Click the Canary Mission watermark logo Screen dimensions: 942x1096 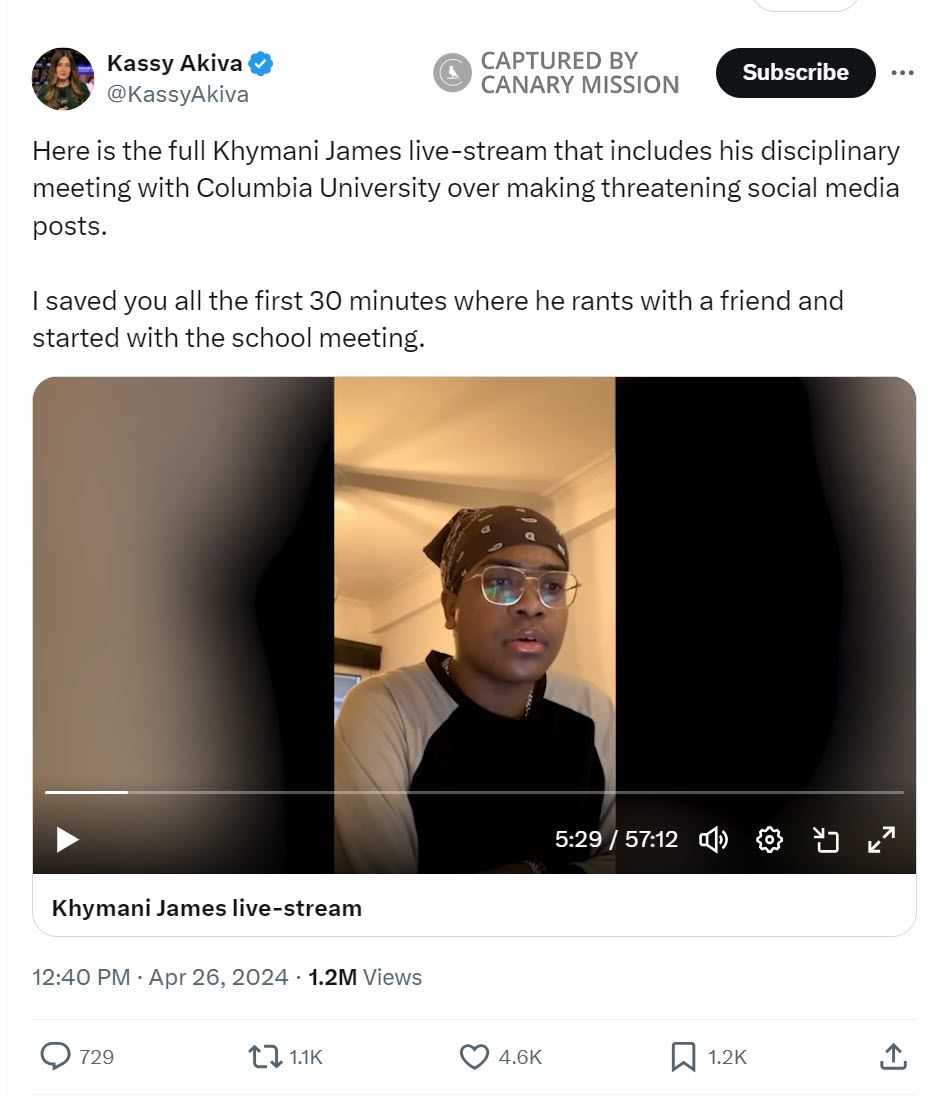453,73
